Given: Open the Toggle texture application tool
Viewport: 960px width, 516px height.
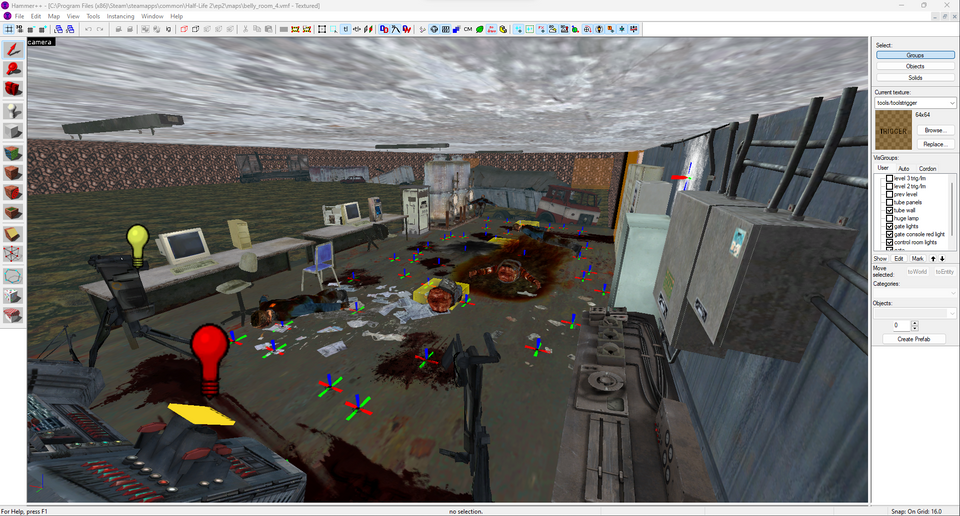Looking at the screenshot, I should coord(13,152).
